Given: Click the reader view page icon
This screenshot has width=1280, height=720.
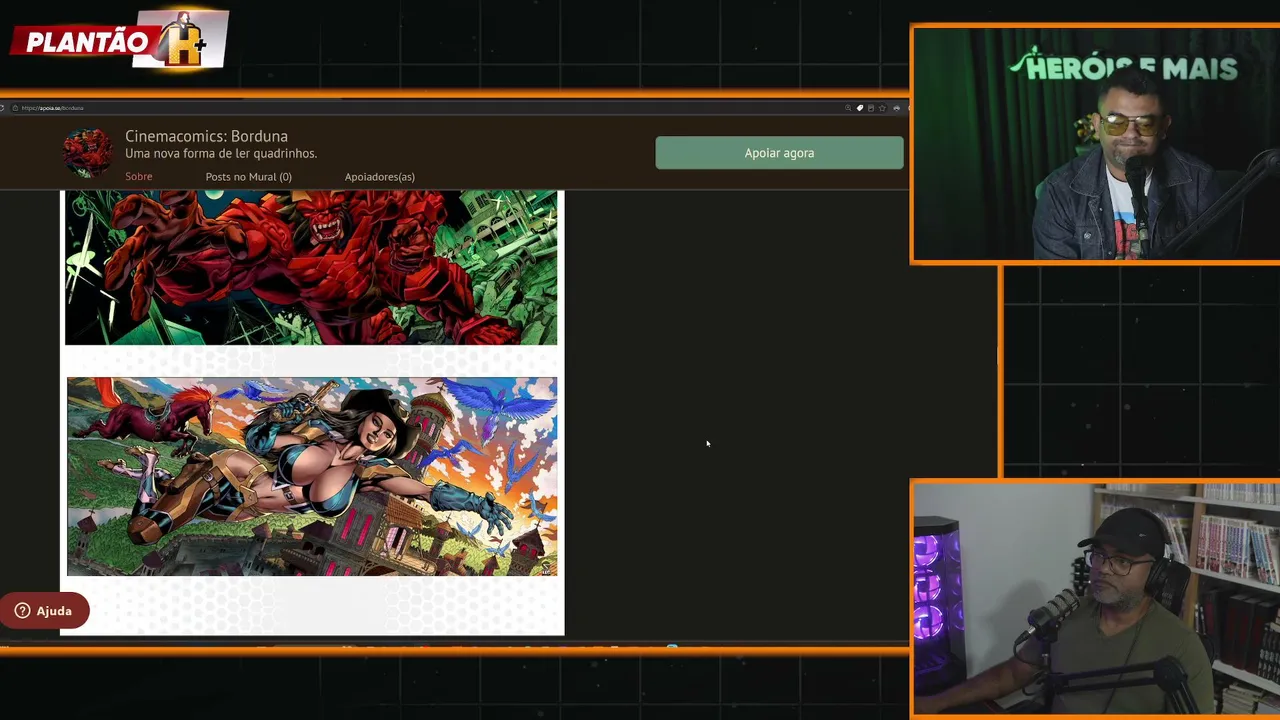Looking at the screenshot, I should (x=871, y=108).
